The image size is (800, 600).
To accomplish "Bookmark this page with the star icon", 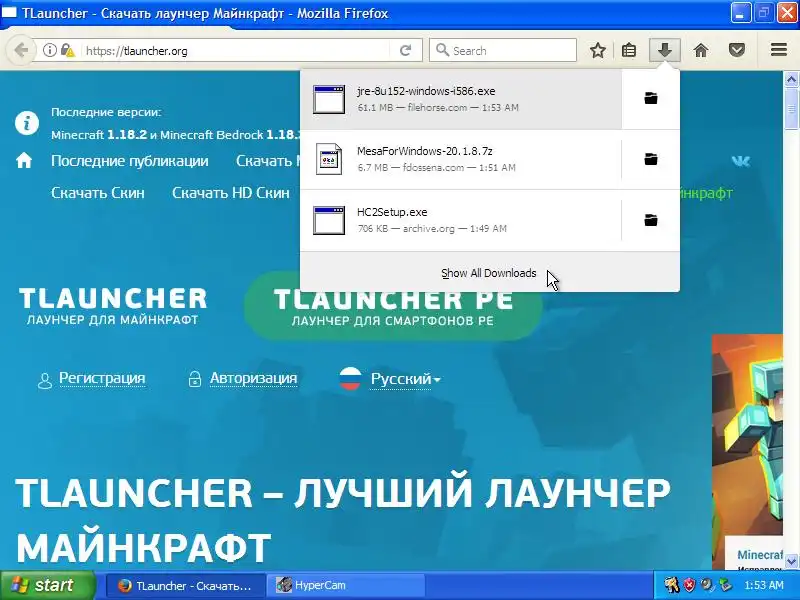I will click(597, 51).
